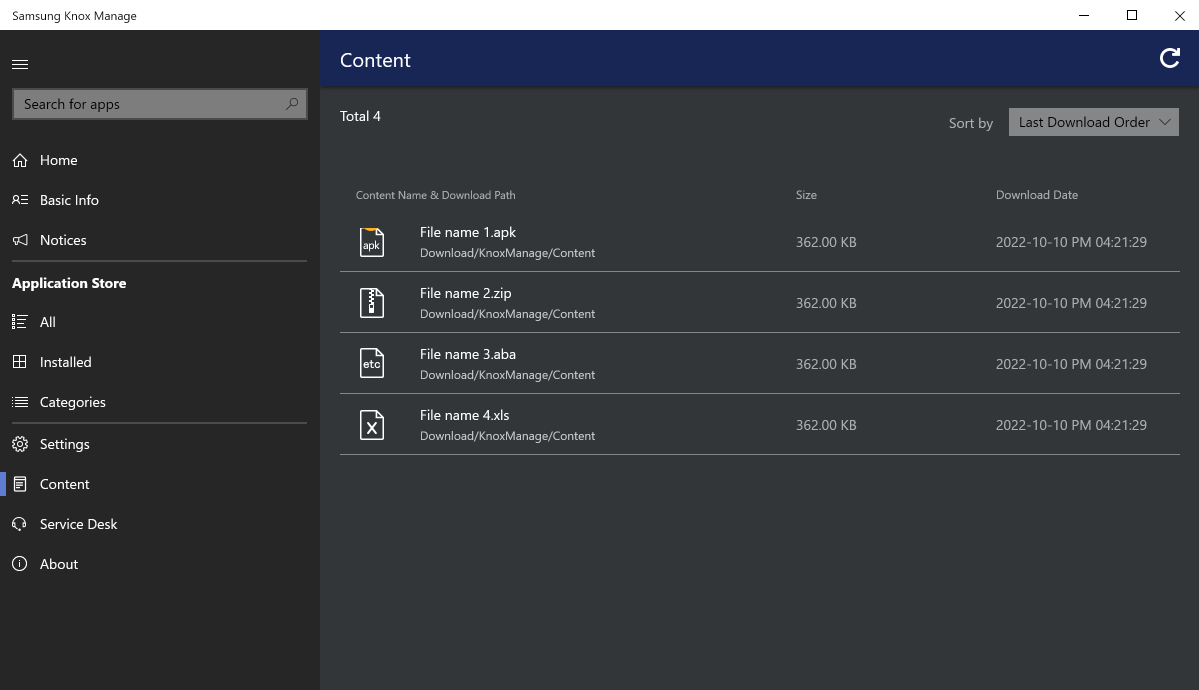Select File name 2.zip
This screenshot has height=690, width=1199.
point(466,293)
